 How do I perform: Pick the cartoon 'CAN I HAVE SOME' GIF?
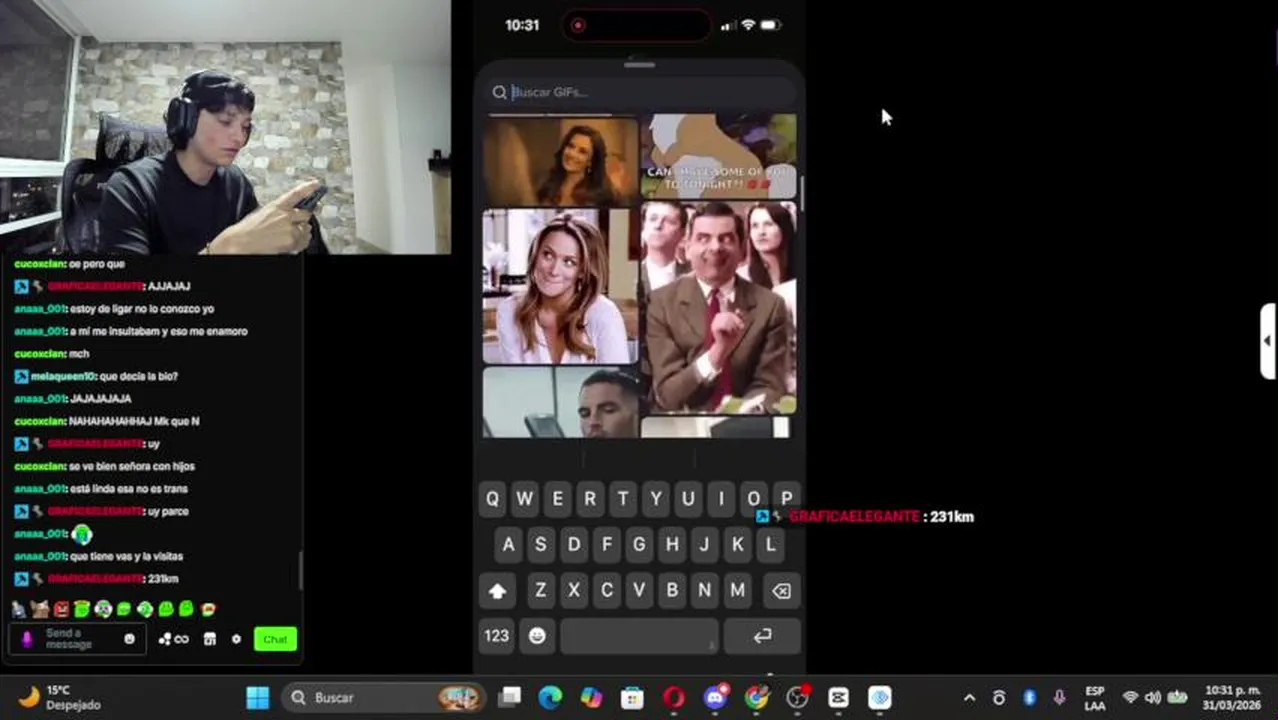pyautogui.click(x=718, y=156)
